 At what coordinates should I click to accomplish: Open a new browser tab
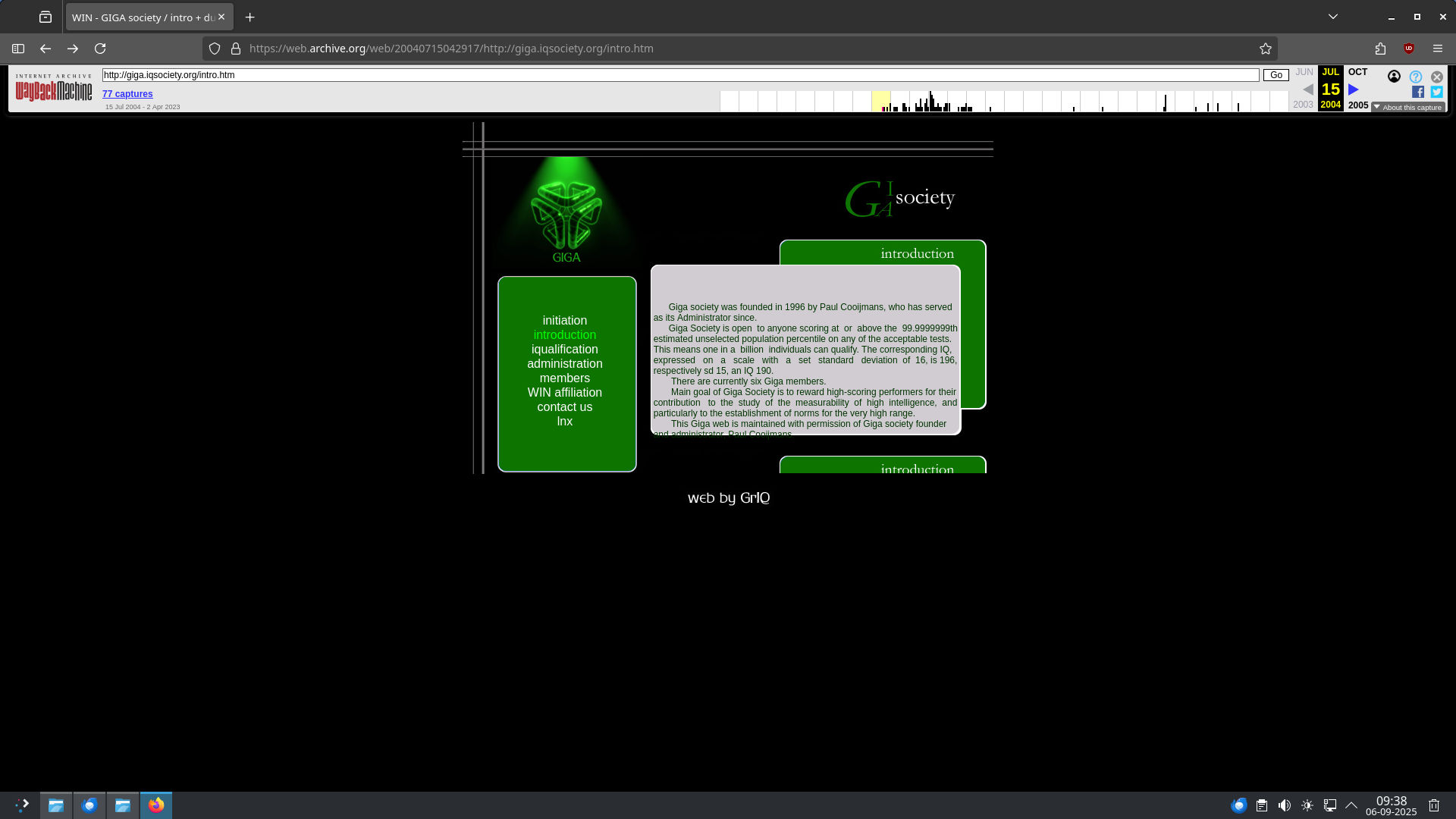click(x=249, y=17)
